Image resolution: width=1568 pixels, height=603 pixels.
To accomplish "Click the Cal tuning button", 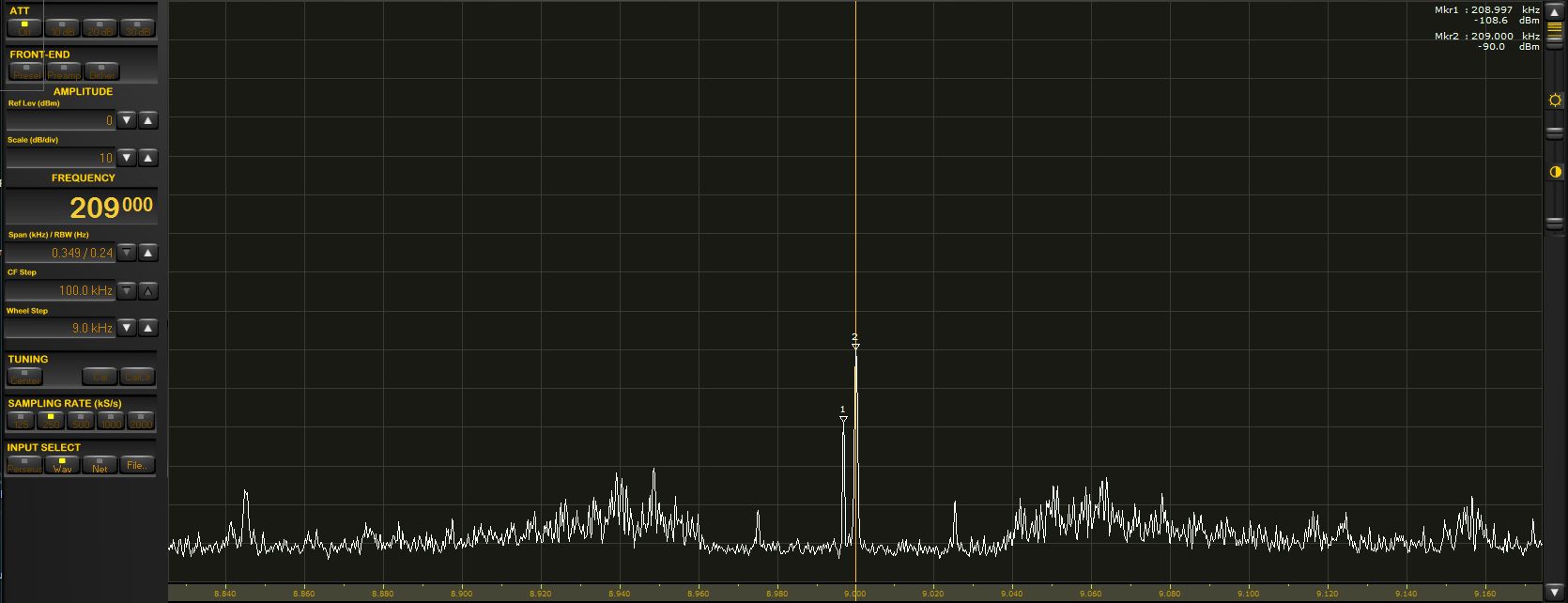I will click(x=100, y=377).
